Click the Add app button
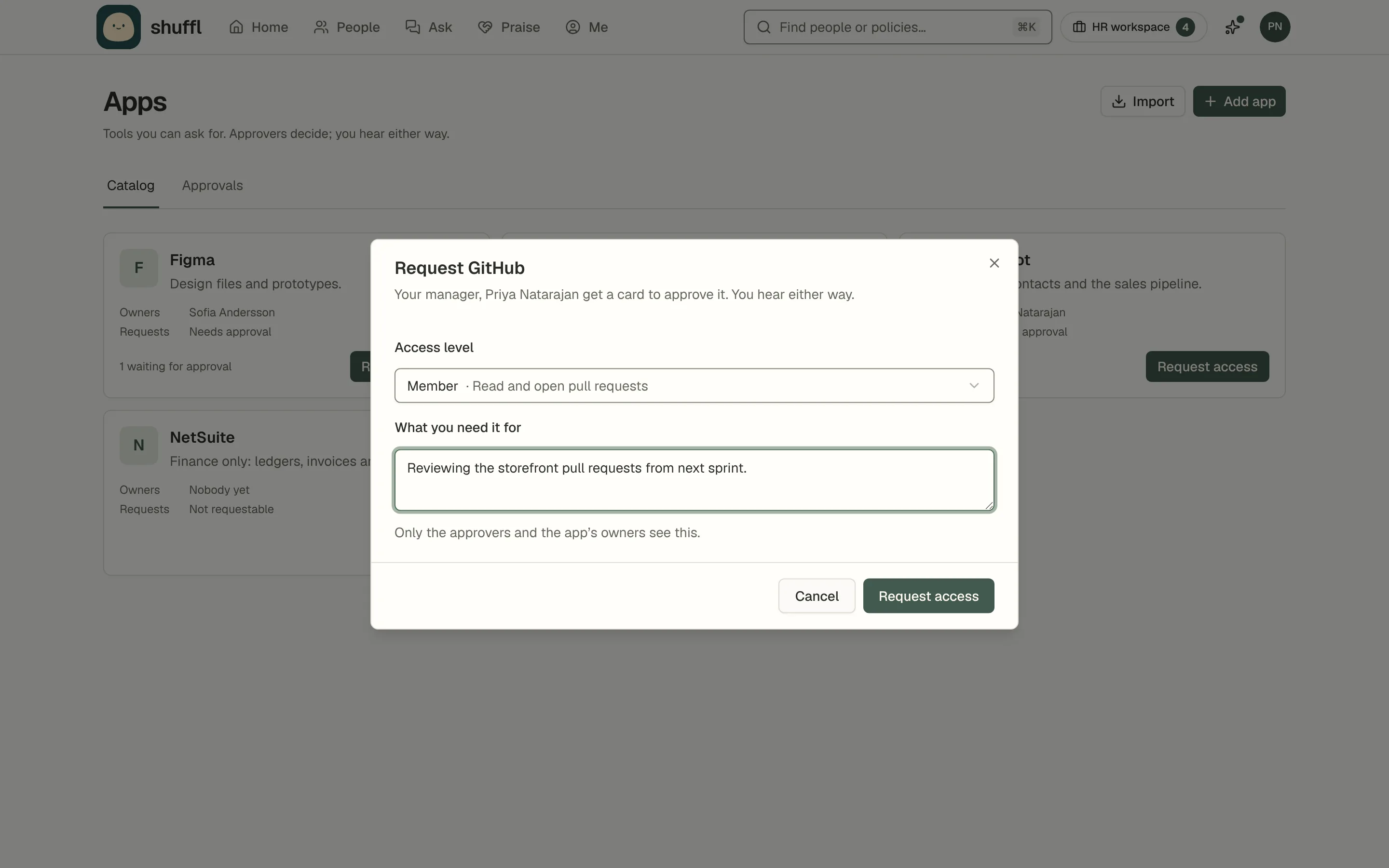 point(1239,102)
